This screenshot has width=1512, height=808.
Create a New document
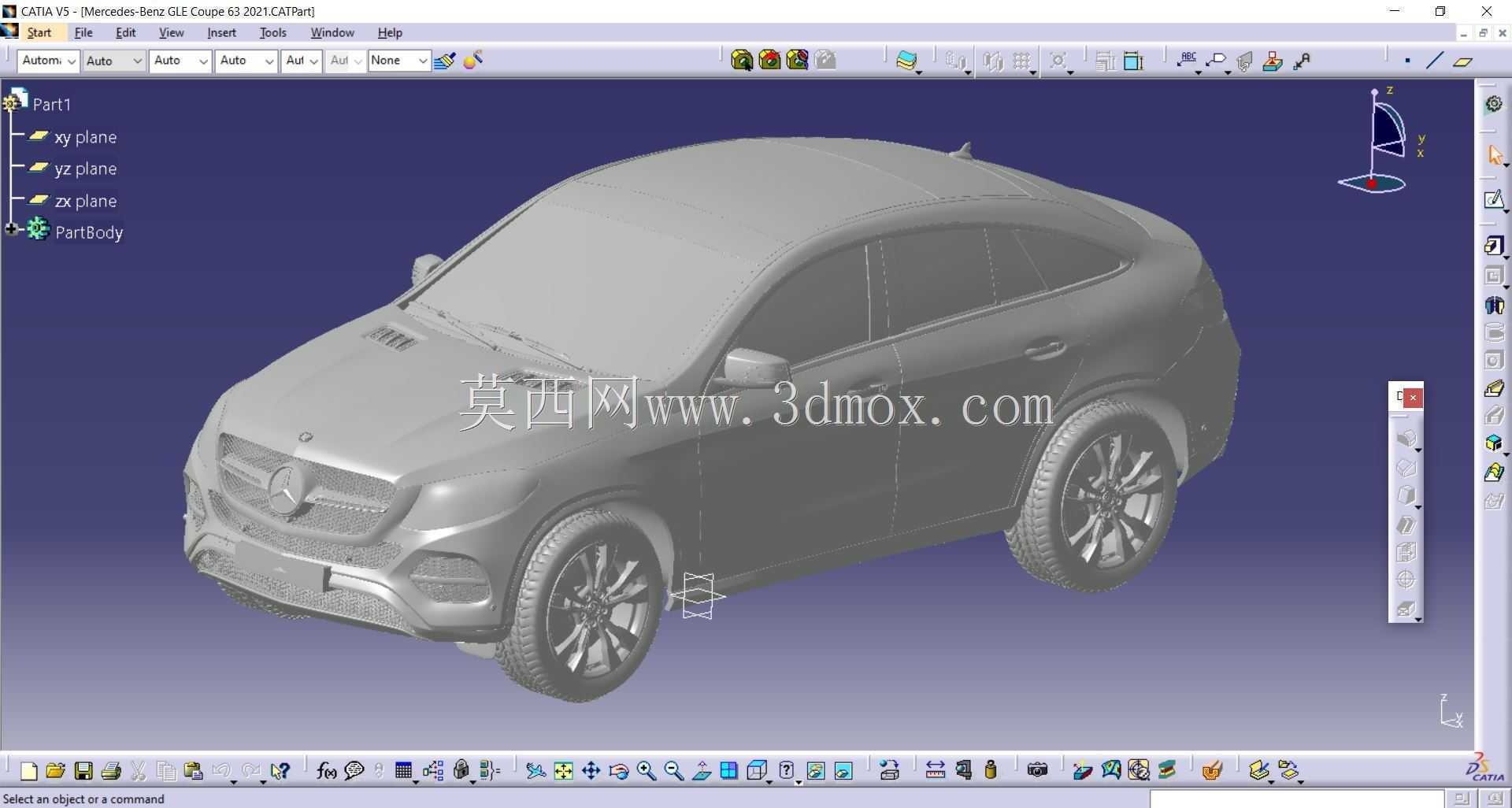tap(28, 771)
